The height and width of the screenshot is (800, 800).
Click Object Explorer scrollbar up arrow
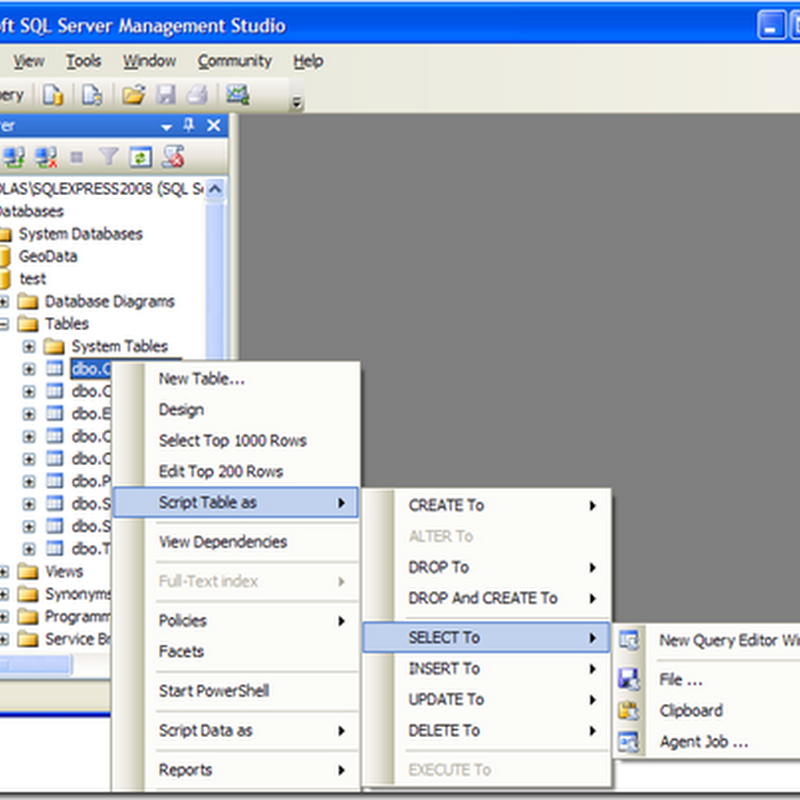pyautogui.click(x=215, y=189)
